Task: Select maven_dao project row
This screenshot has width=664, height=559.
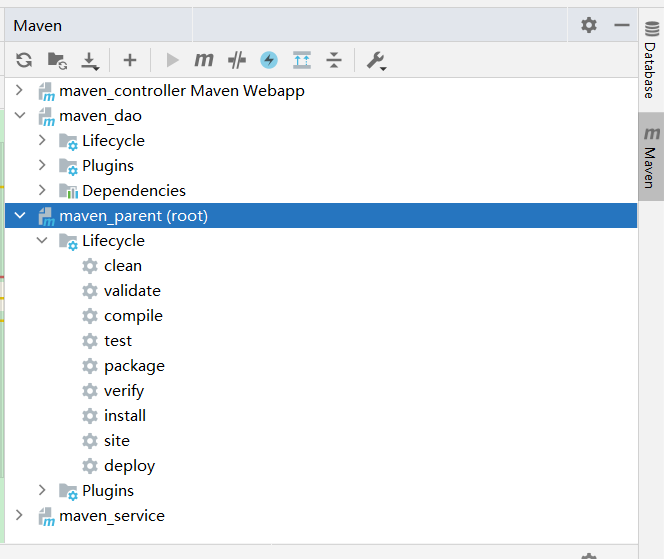Action: pos(321,116)
